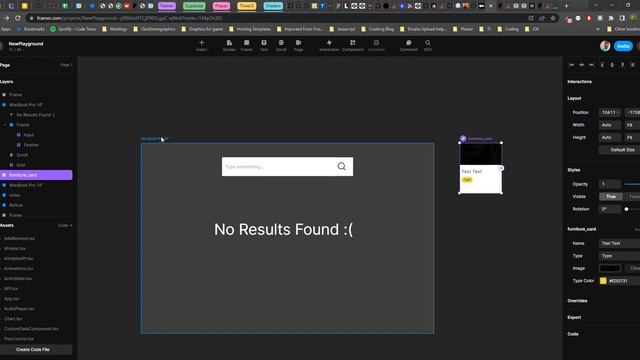This screenshot has height=360, width=640.
Task: Click the align top icon in properties panel
Action: (602, 65)
